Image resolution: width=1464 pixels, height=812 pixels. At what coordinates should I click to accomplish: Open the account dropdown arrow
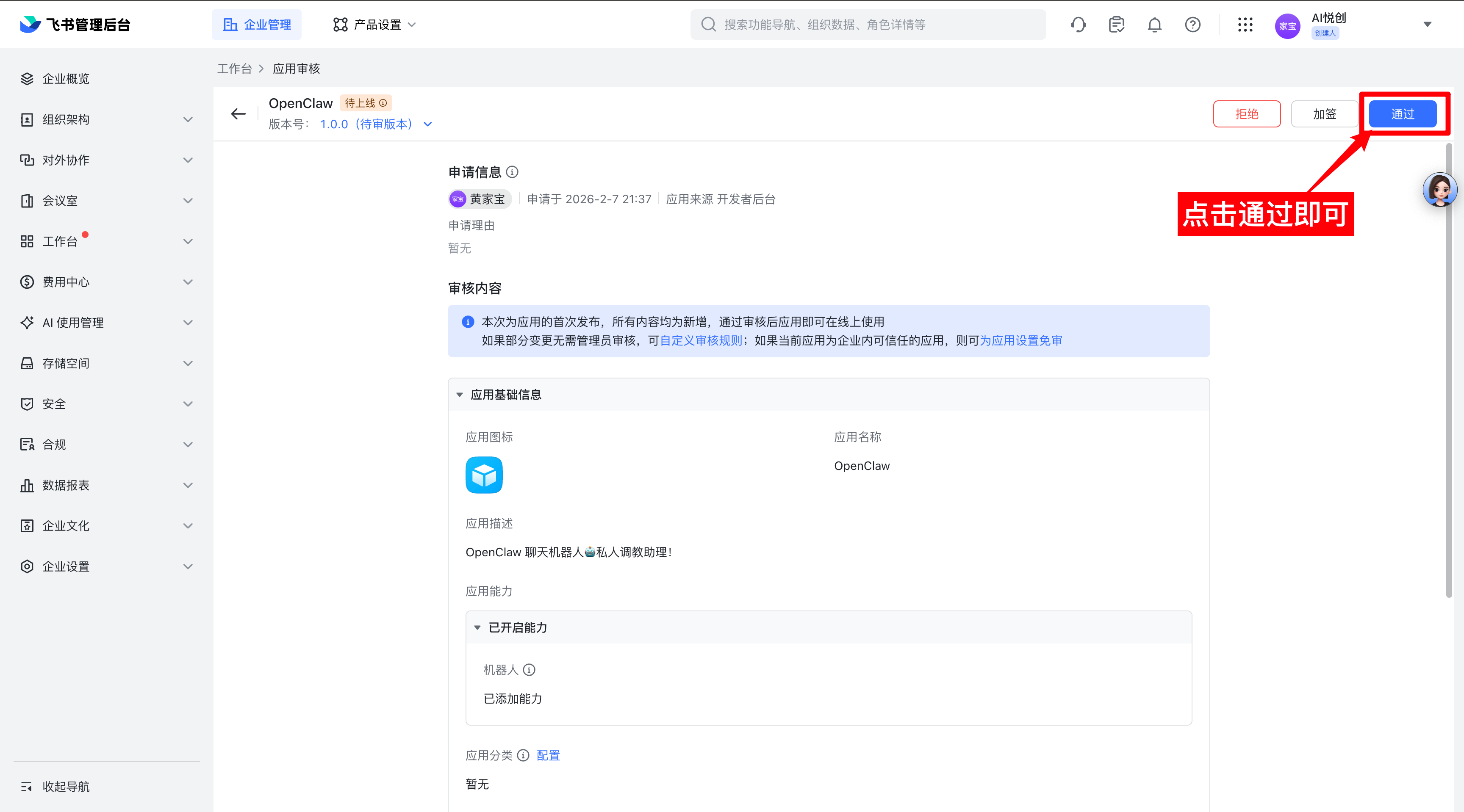[x=1427, y=25]
